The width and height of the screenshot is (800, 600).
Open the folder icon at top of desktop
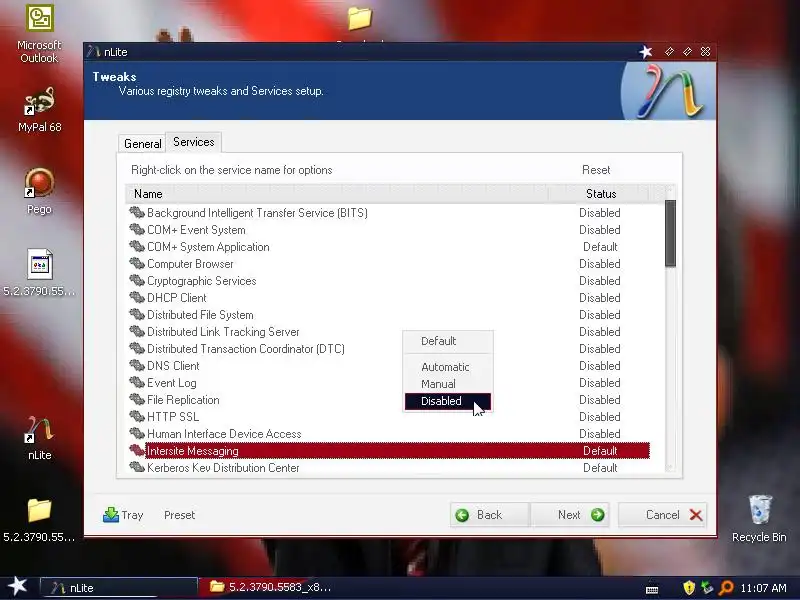click(360, 18)
